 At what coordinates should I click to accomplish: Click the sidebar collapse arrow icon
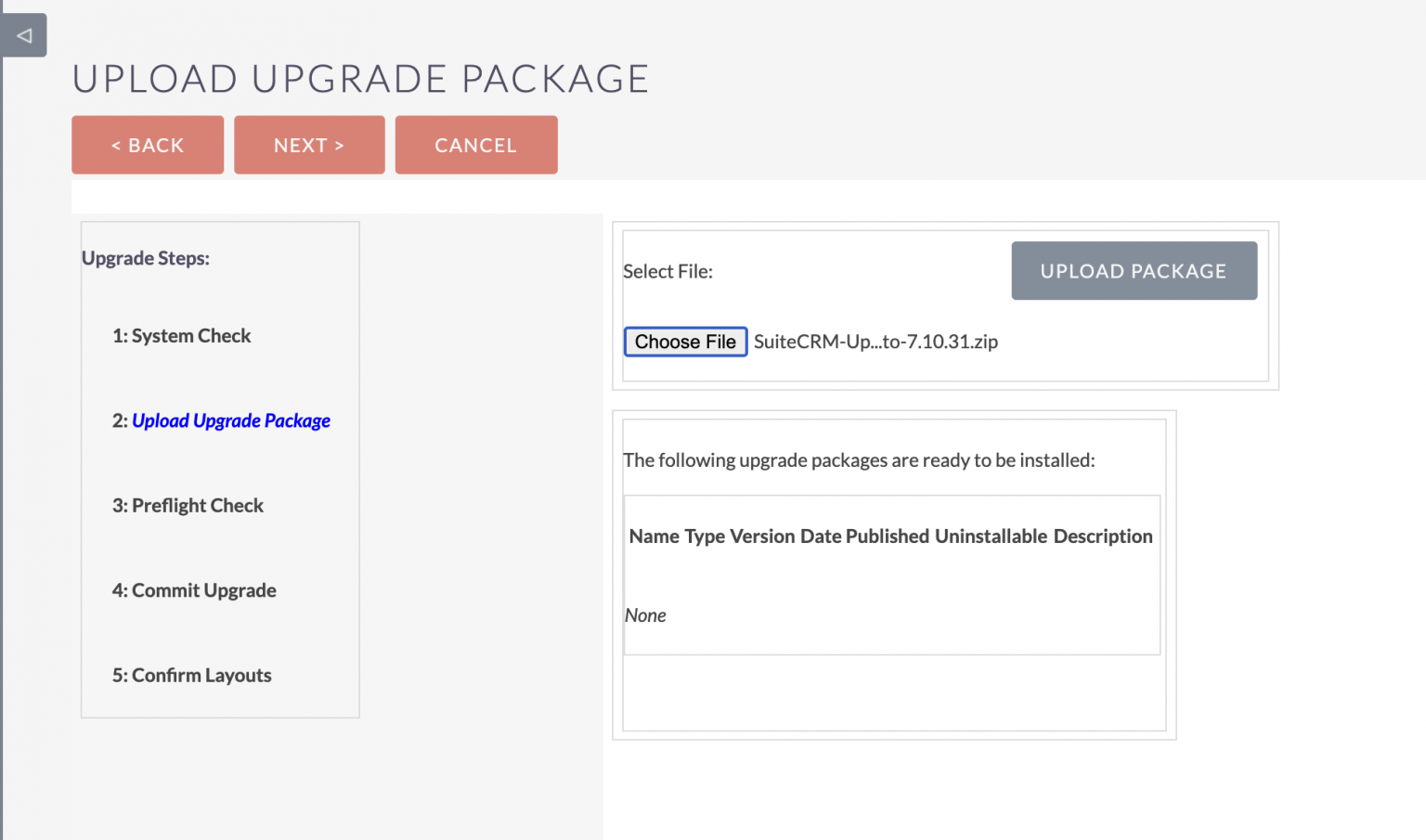click(x=22, y=34)
